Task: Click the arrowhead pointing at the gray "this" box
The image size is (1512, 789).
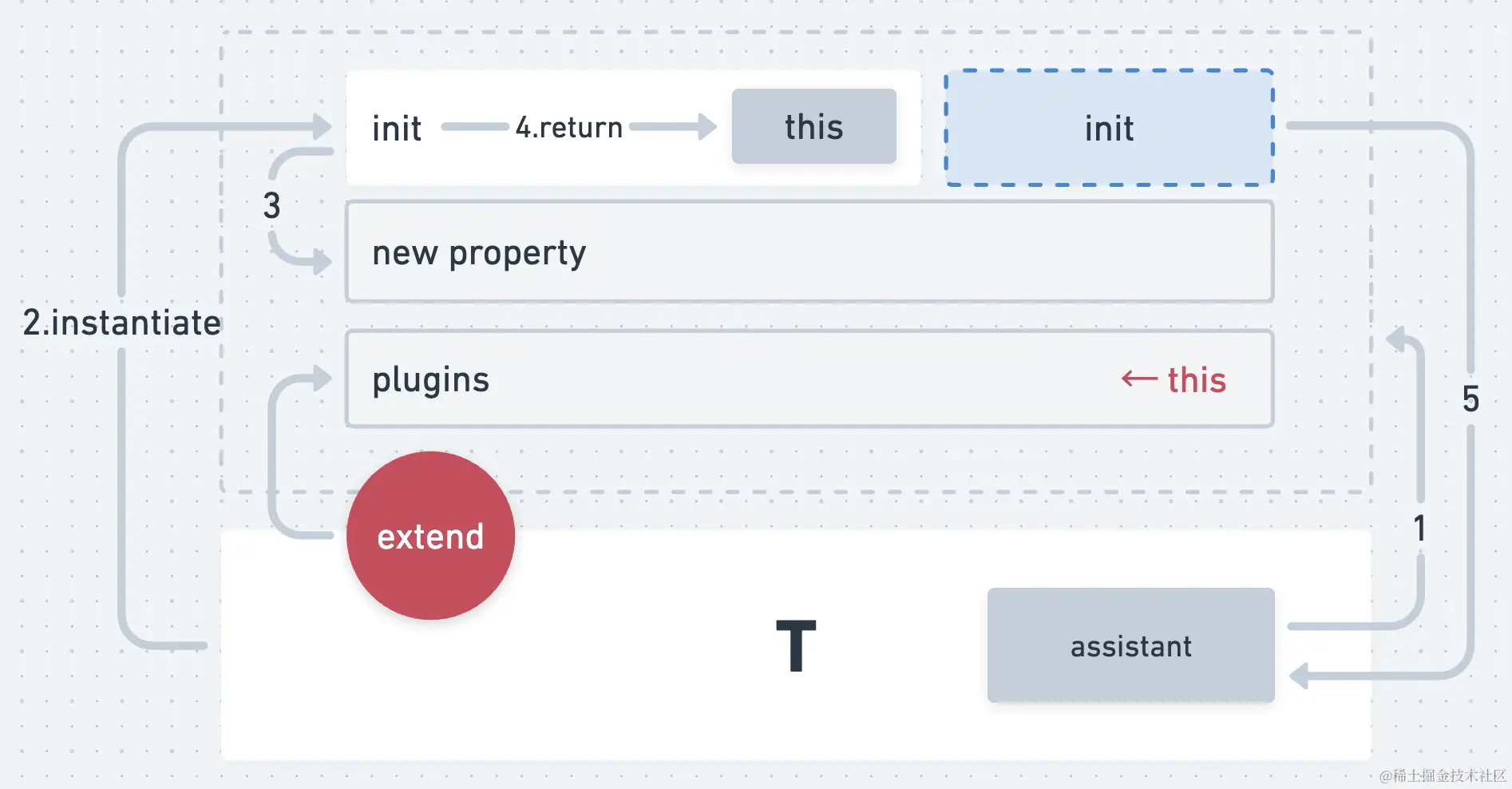Action: click(x=707, y=126)
